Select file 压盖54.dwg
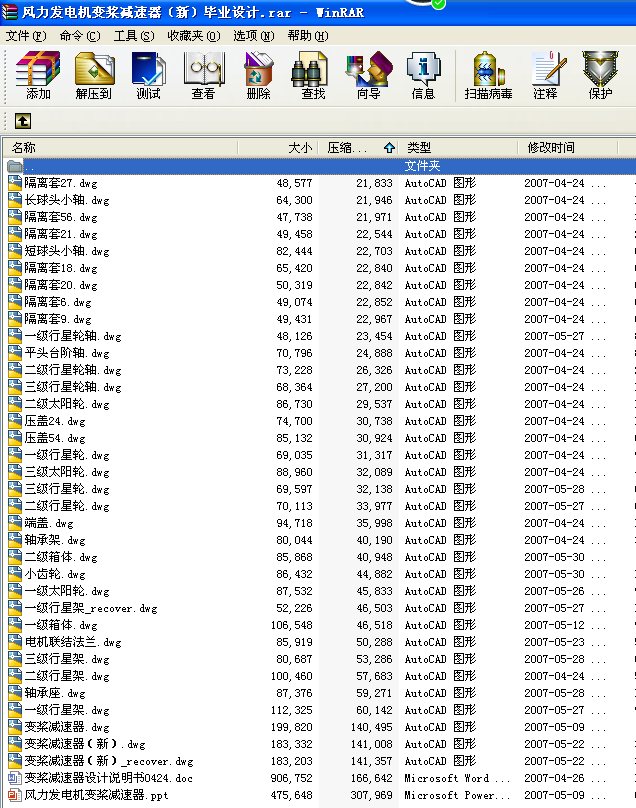 click(x=55, y=438)
